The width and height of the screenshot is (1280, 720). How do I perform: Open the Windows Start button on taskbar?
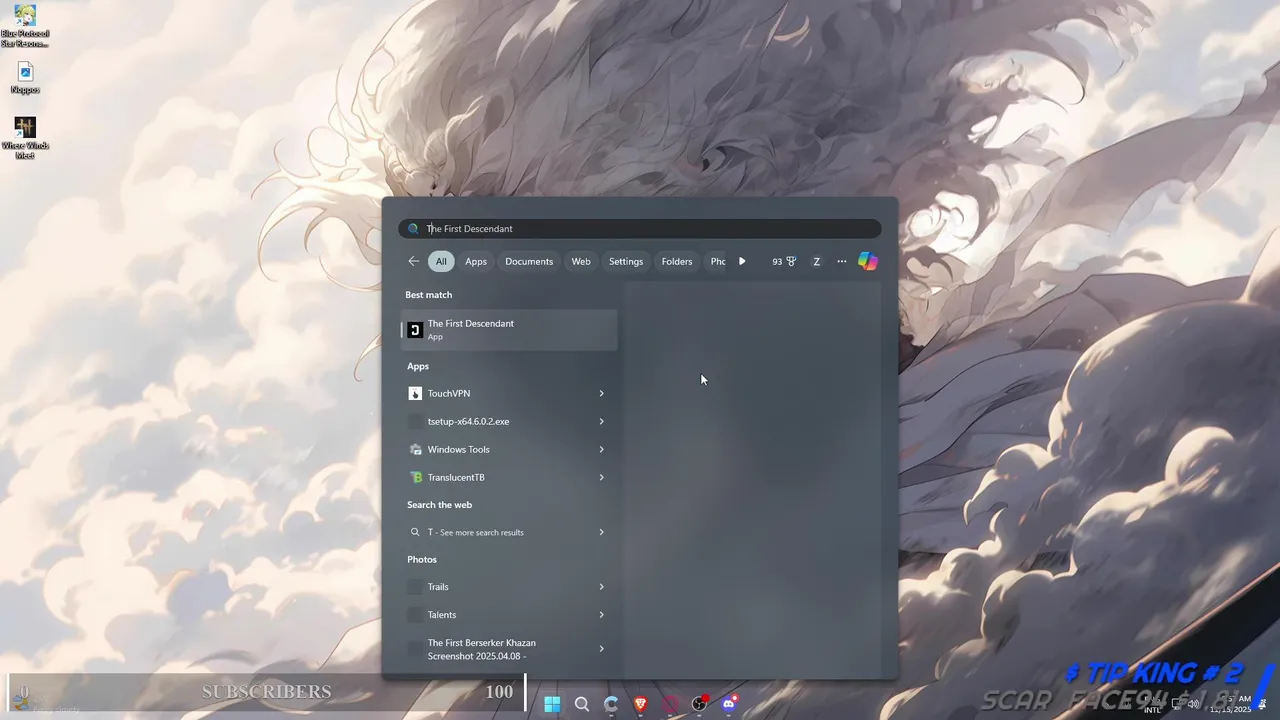pos(552,704)
